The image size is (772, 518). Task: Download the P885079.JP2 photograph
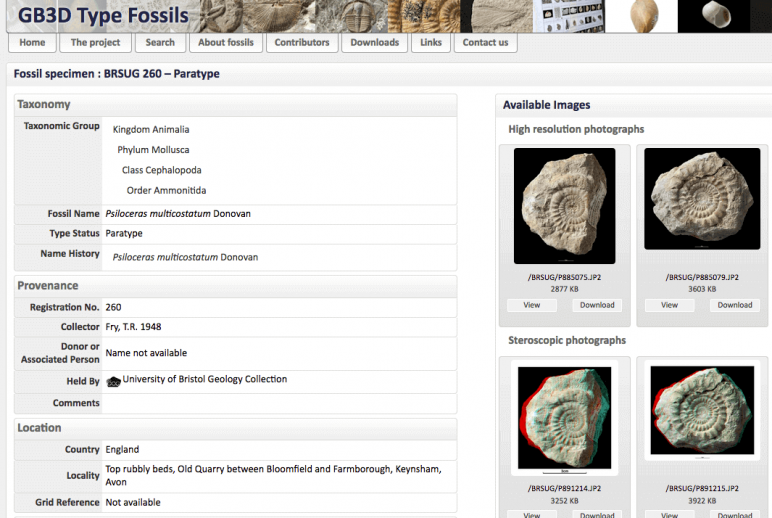coord(735,305)
